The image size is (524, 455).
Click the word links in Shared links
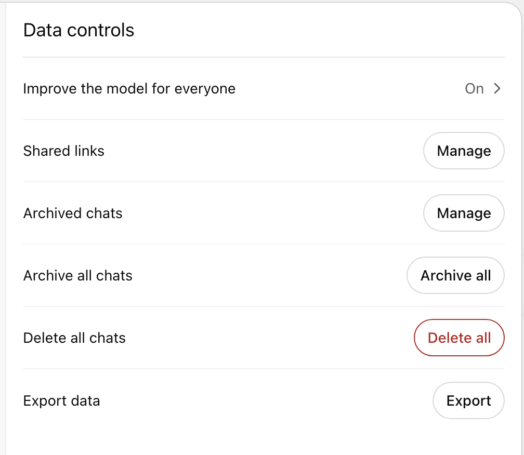click(x=89, y=151)
